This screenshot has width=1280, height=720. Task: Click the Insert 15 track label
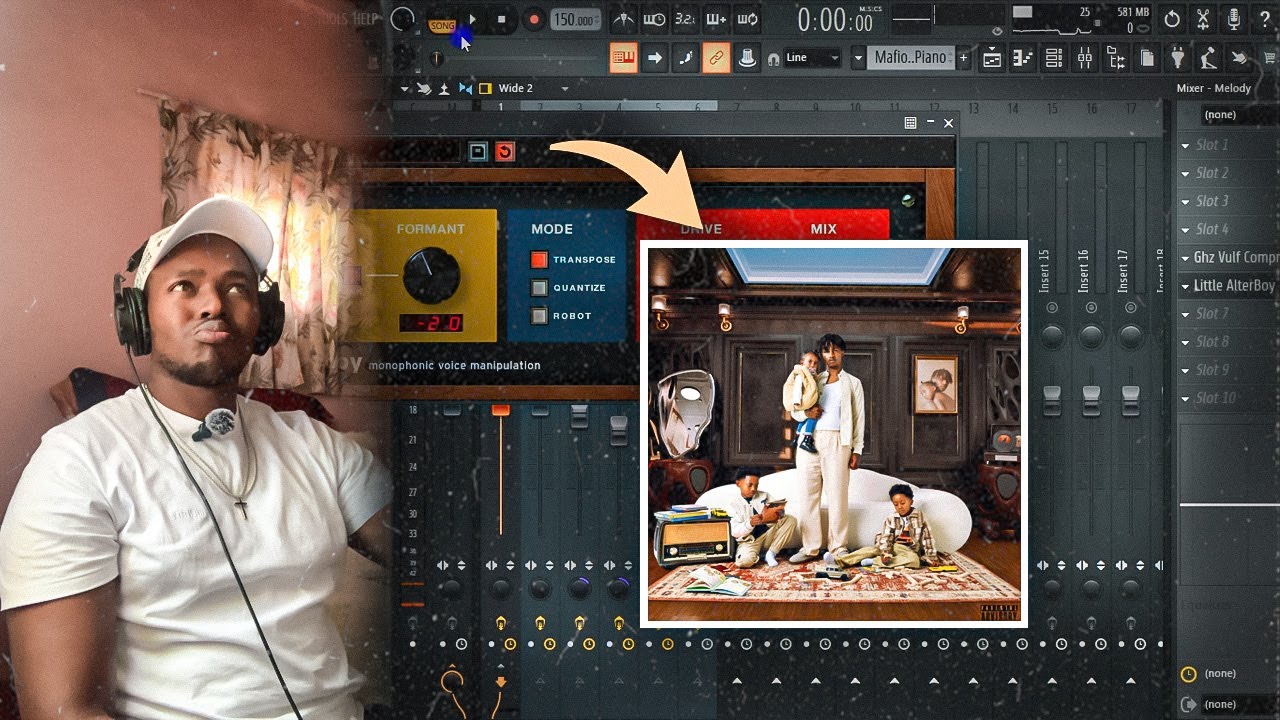(1045, 271)
